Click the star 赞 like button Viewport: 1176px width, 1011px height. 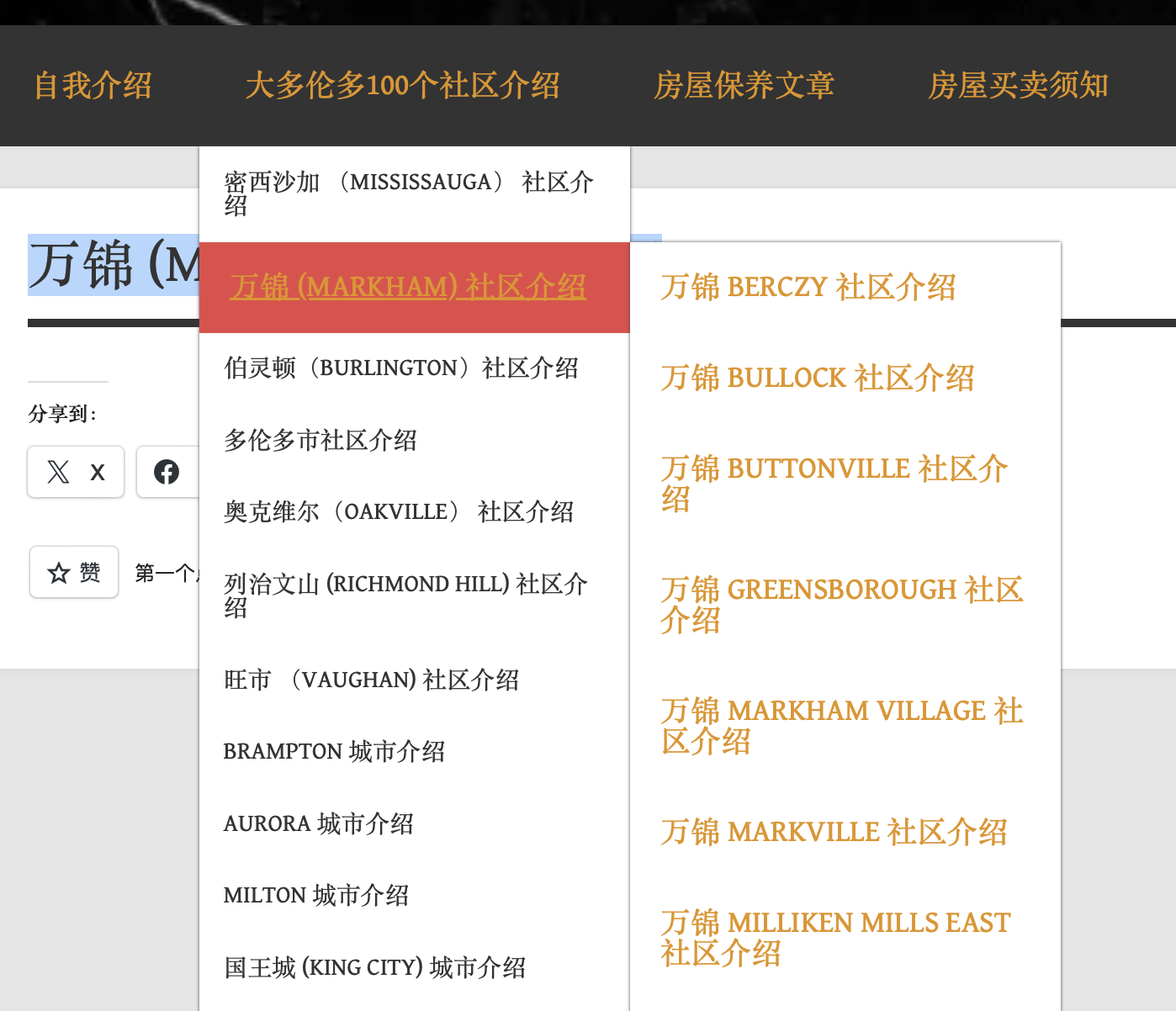74,573
